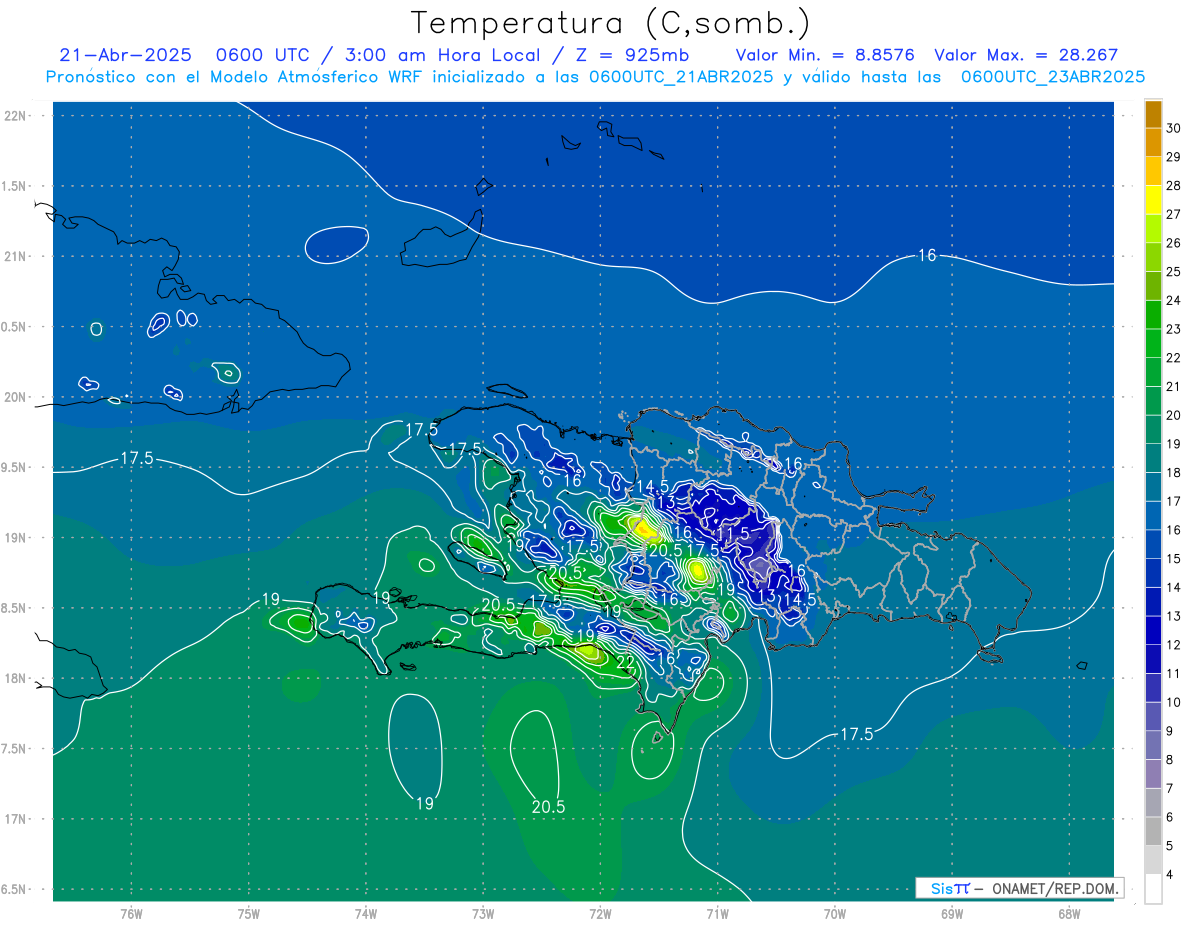Select initialization stamp "0600UTC_21ABR2025"
1200x927 pixels.
[x=682, y=77]
